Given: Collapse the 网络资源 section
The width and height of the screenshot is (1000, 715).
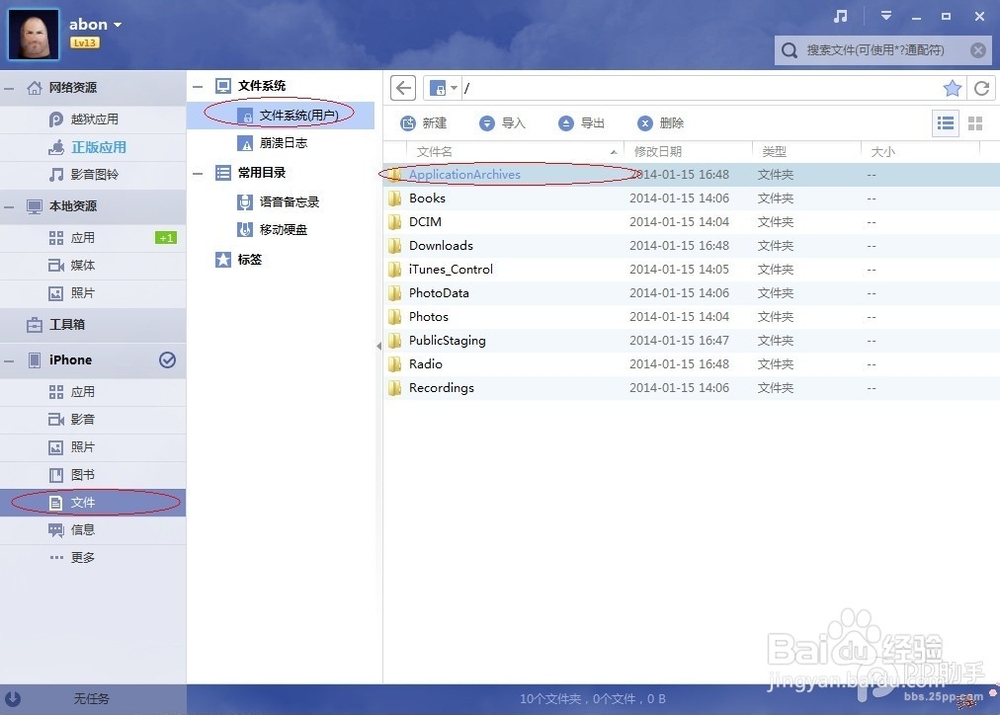Looking at the screenshot, I should coord(9,88).
